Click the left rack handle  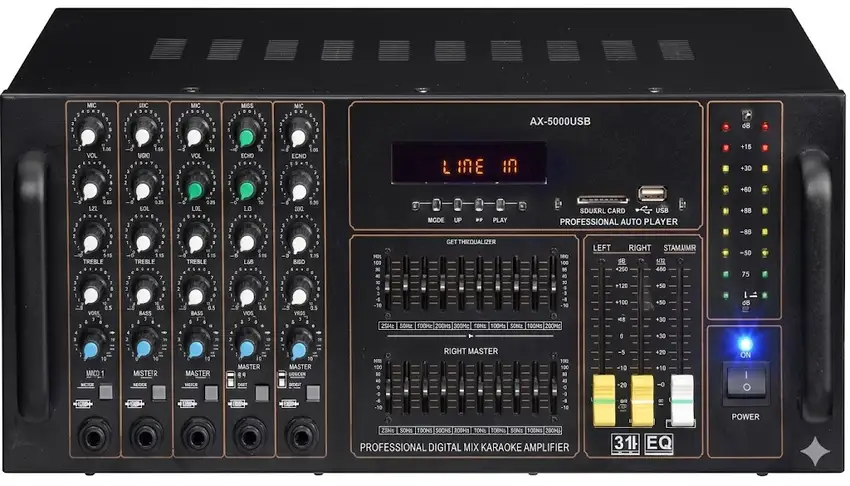(34, 284)
